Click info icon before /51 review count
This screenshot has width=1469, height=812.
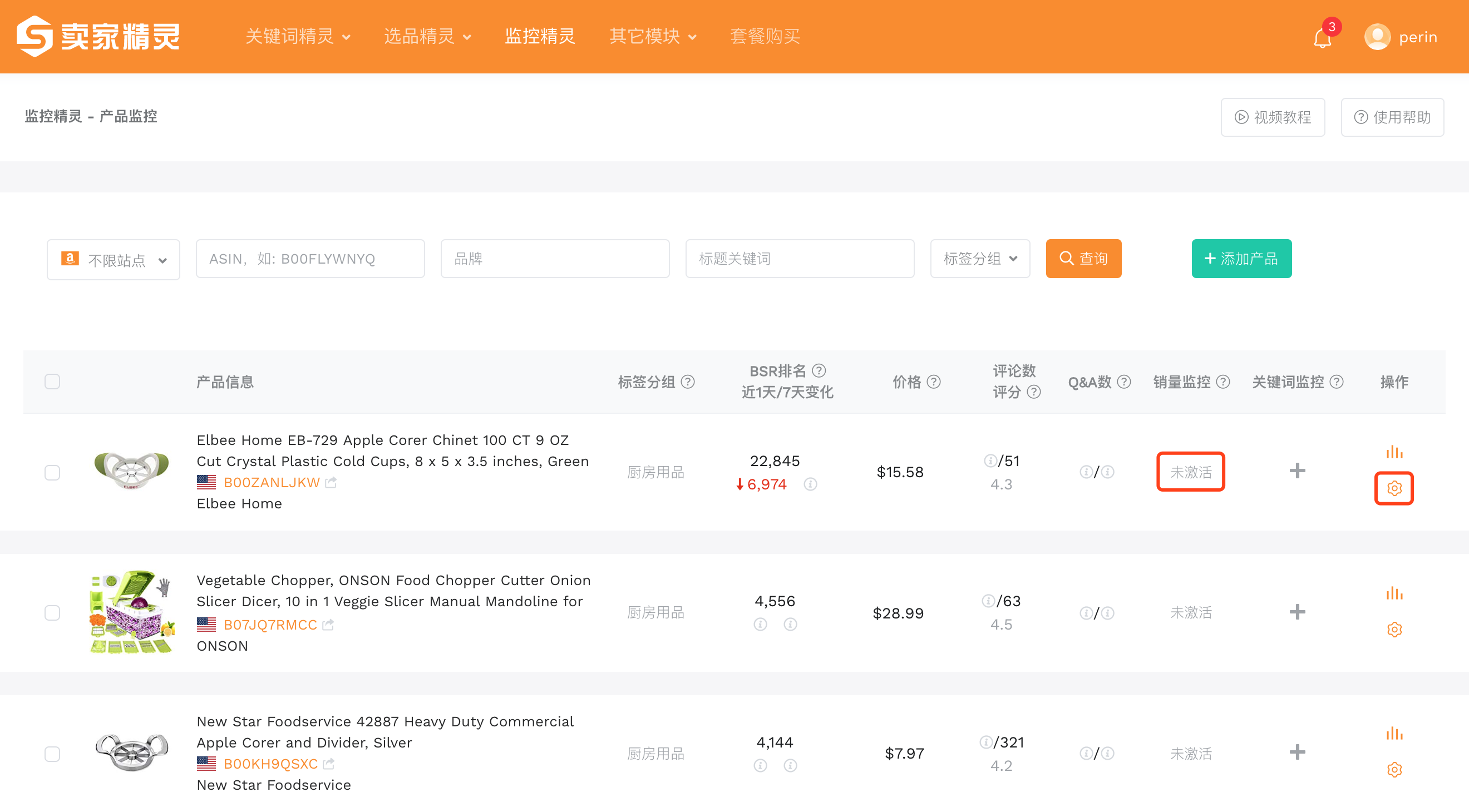[x=990, y=461]
